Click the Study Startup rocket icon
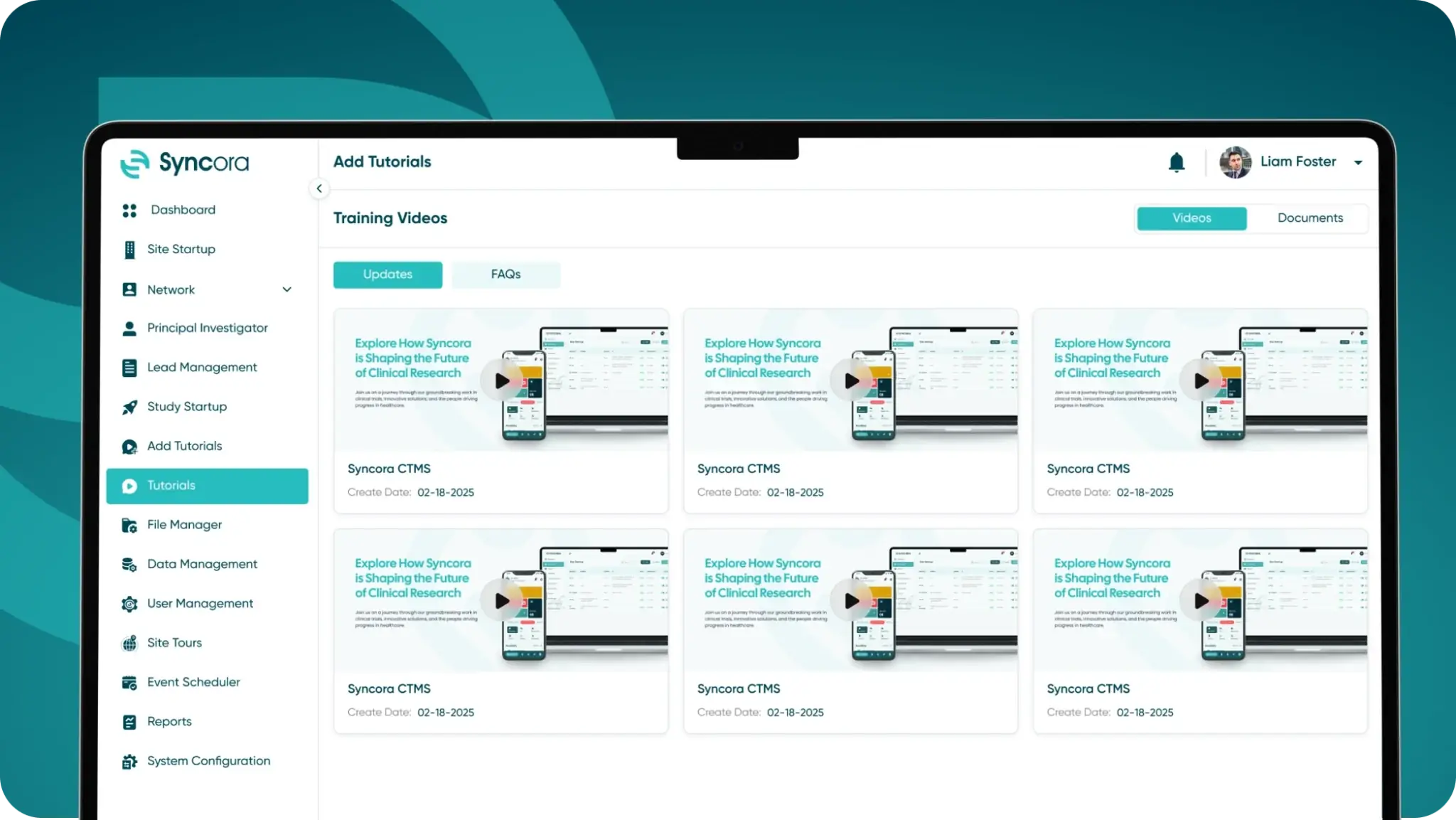The width and height of the screenshot is (1456, 820). (x=129, y=407)
